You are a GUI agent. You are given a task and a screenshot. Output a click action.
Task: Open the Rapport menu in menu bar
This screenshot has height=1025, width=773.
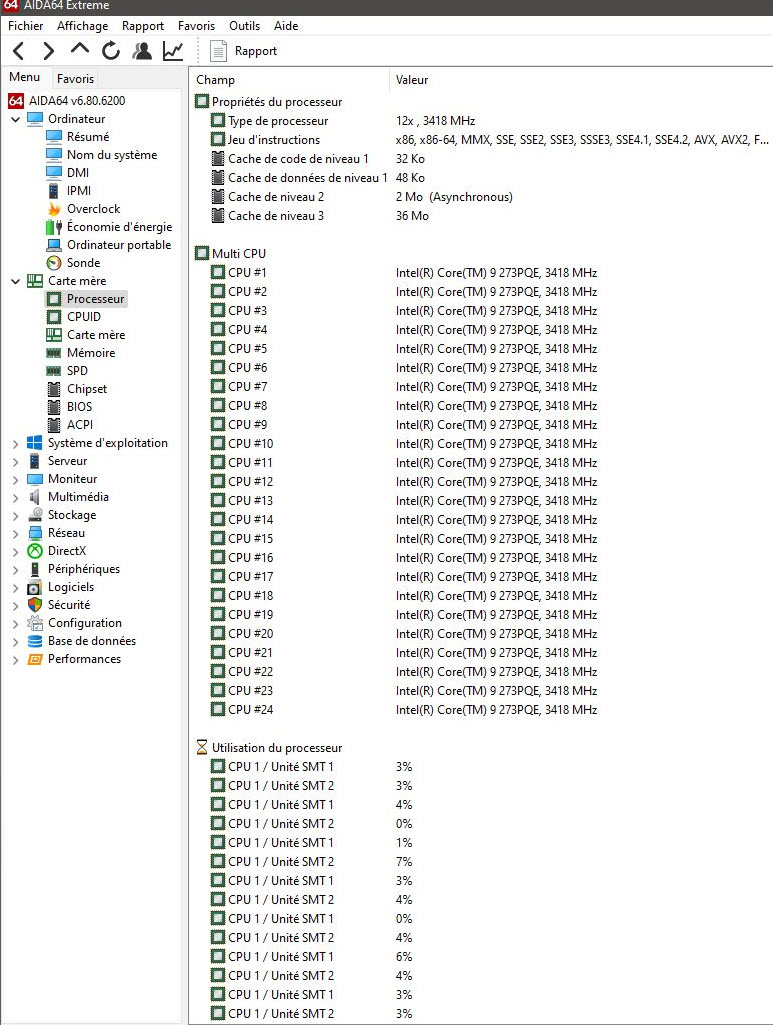pos(142,25)
